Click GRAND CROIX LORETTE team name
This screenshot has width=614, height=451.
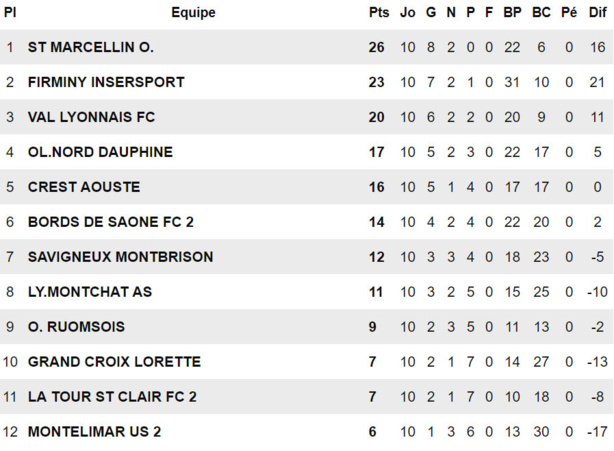[x=114, y=362]
